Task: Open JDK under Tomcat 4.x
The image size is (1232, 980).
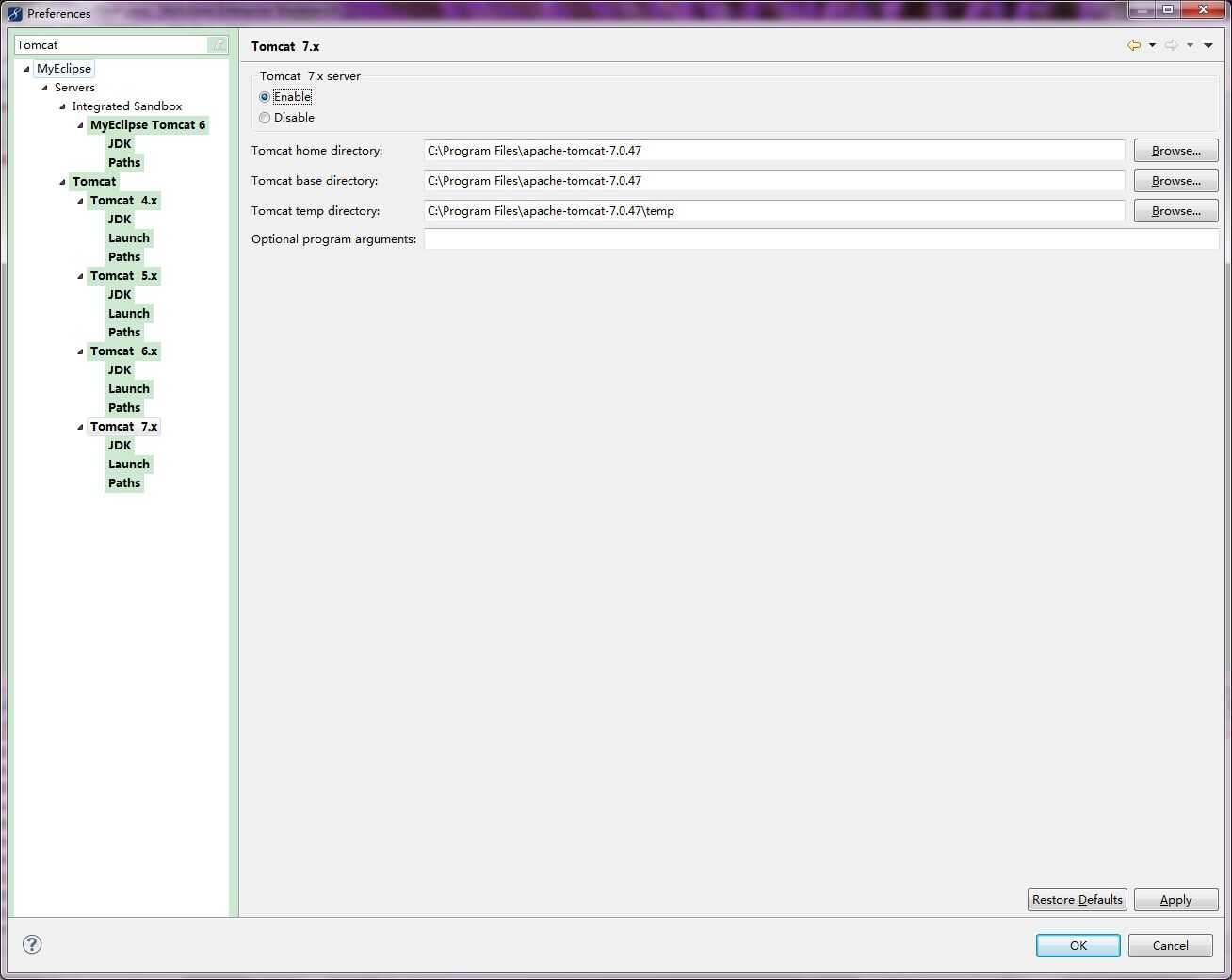Action: tap(120, 220)
